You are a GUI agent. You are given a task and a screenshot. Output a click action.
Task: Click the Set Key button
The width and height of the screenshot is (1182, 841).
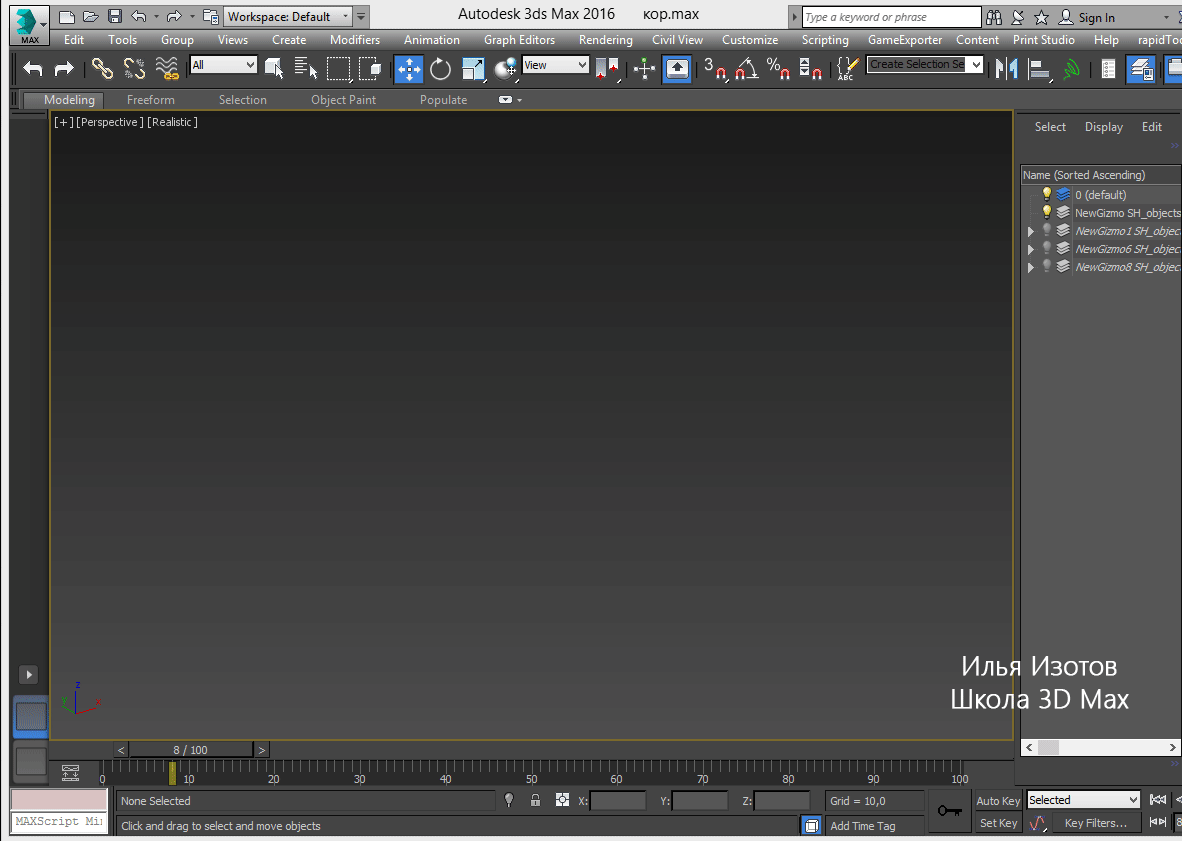coord(998,822)
